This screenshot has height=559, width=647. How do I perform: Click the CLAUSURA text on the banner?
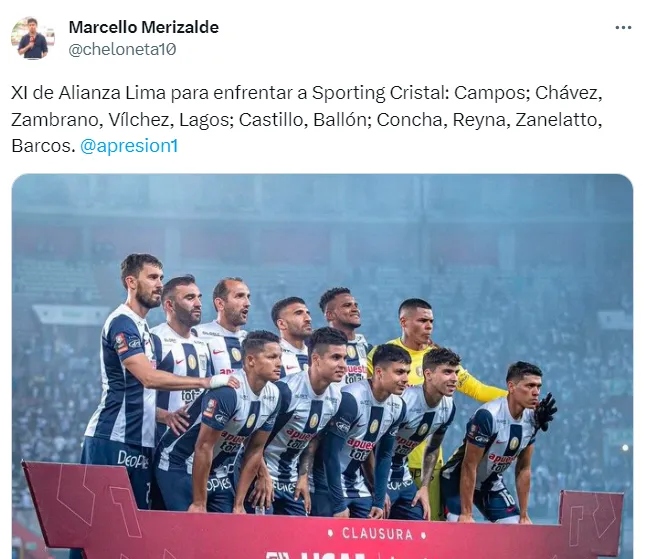[377, 533]
